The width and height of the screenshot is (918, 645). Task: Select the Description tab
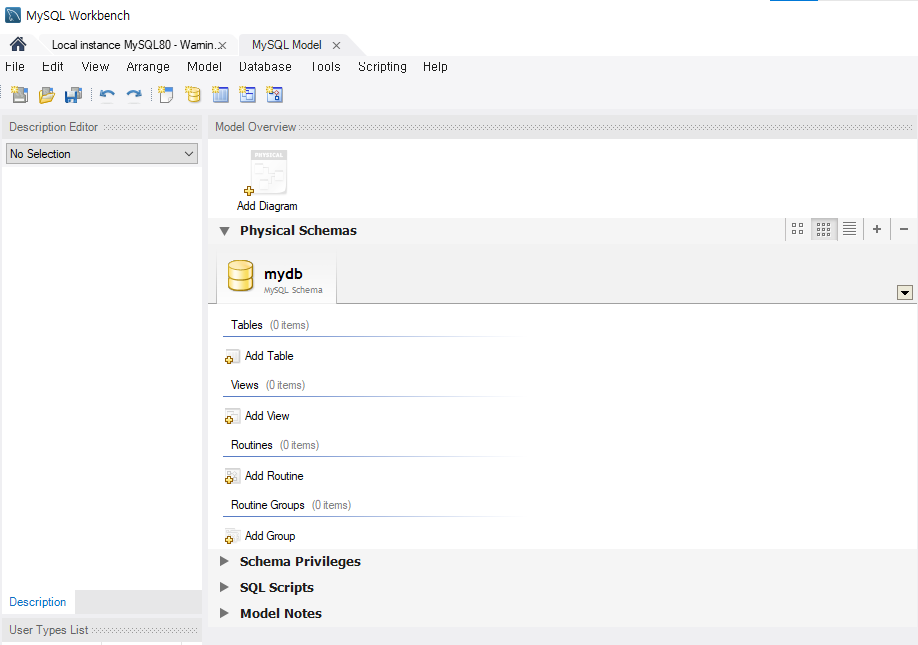pyautogui.click(x=37, y=602)
